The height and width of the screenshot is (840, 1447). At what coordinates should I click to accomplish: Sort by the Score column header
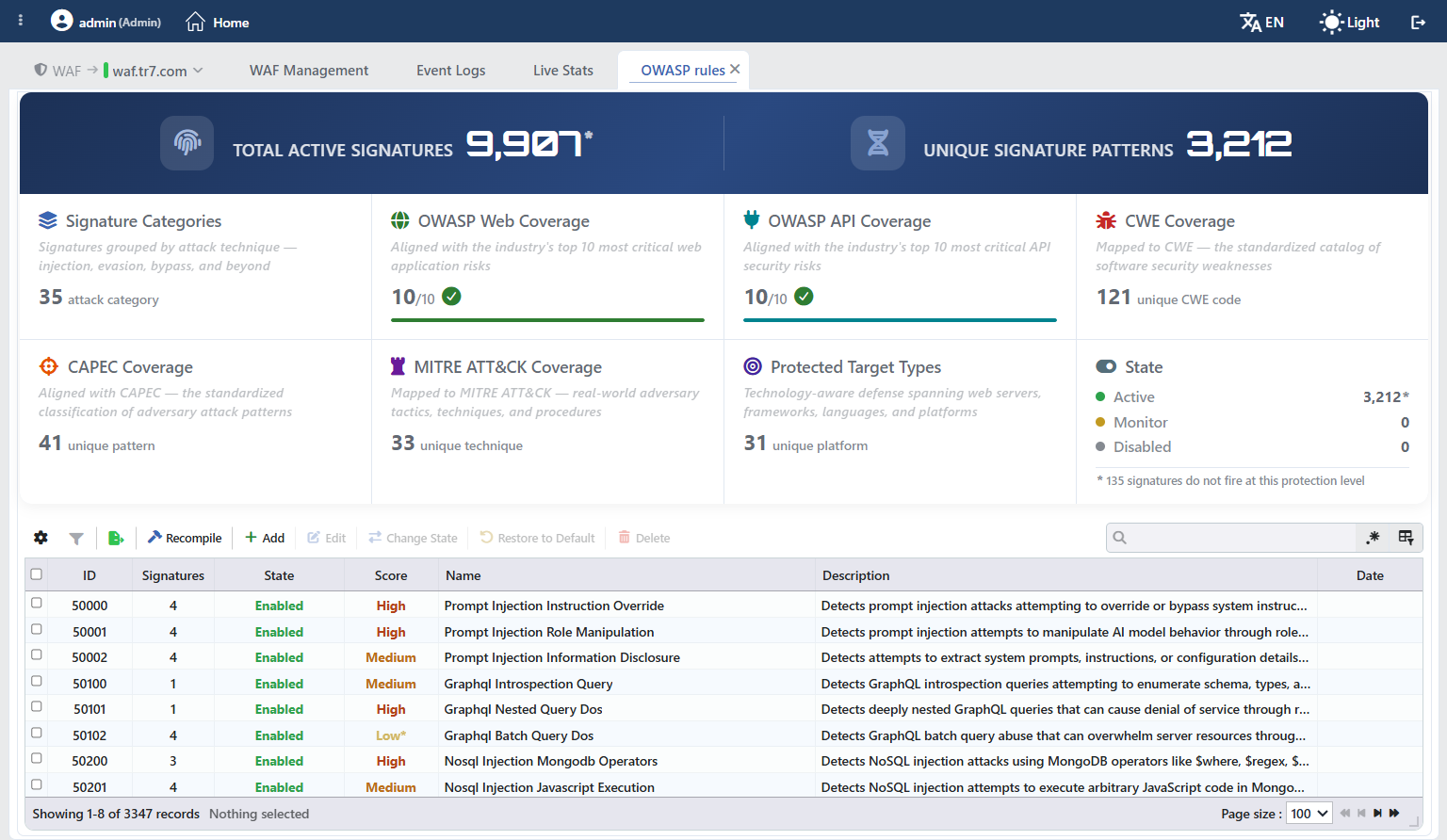pyautogui.click(x=391, y=575)
